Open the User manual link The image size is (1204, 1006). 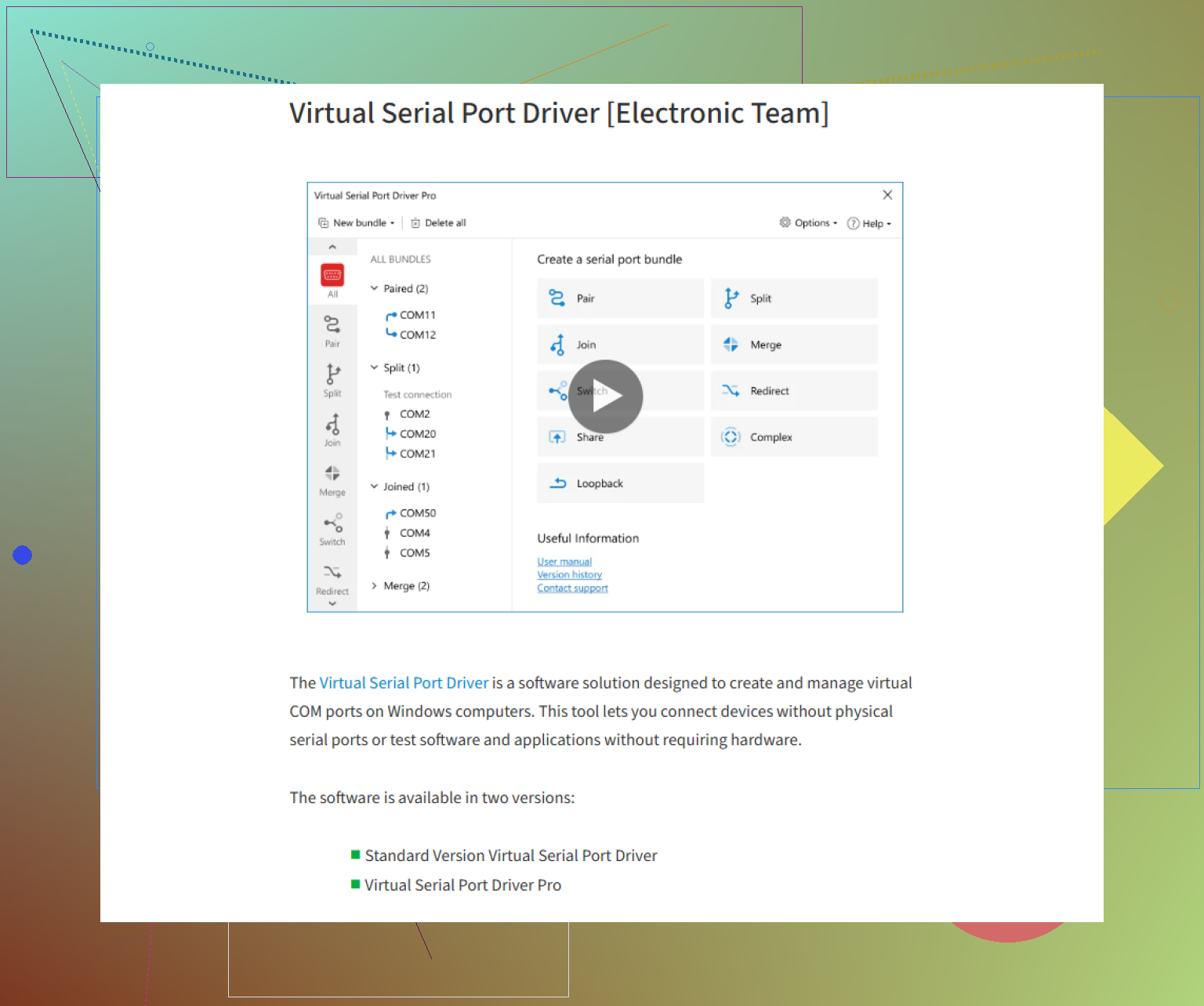pyautogui.click(x=564, y=562)
